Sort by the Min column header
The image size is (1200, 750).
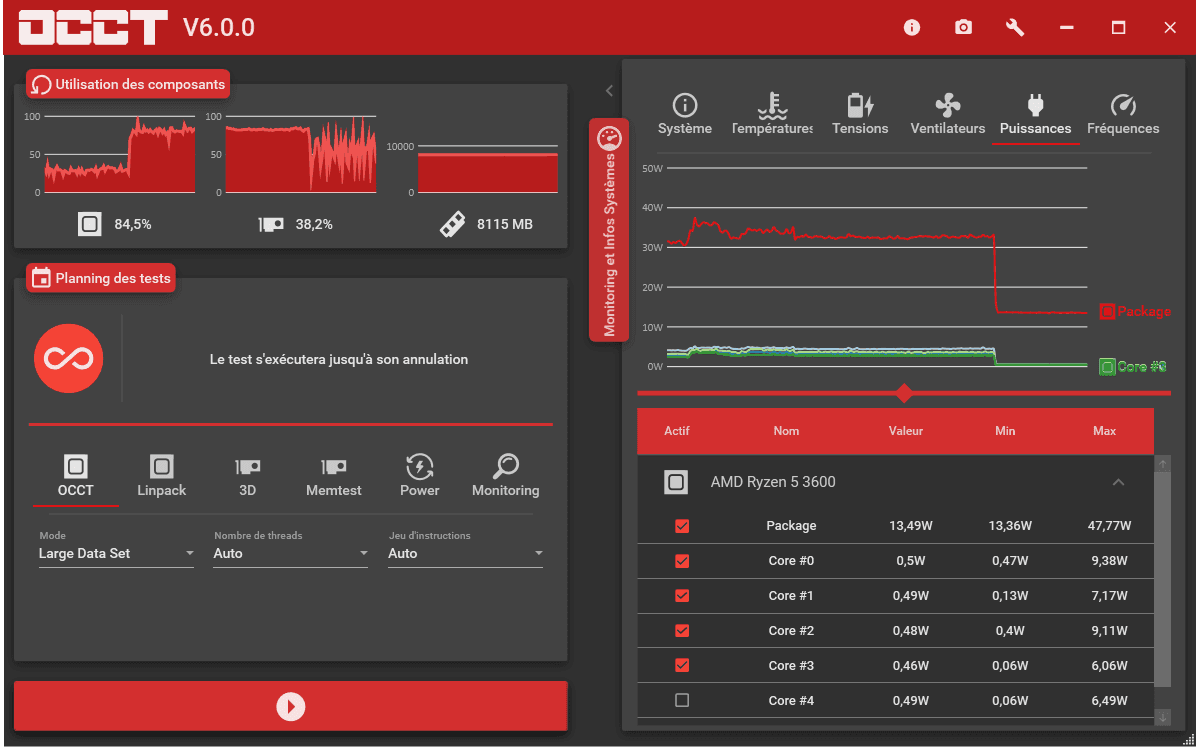click(x=1005, y=431)
